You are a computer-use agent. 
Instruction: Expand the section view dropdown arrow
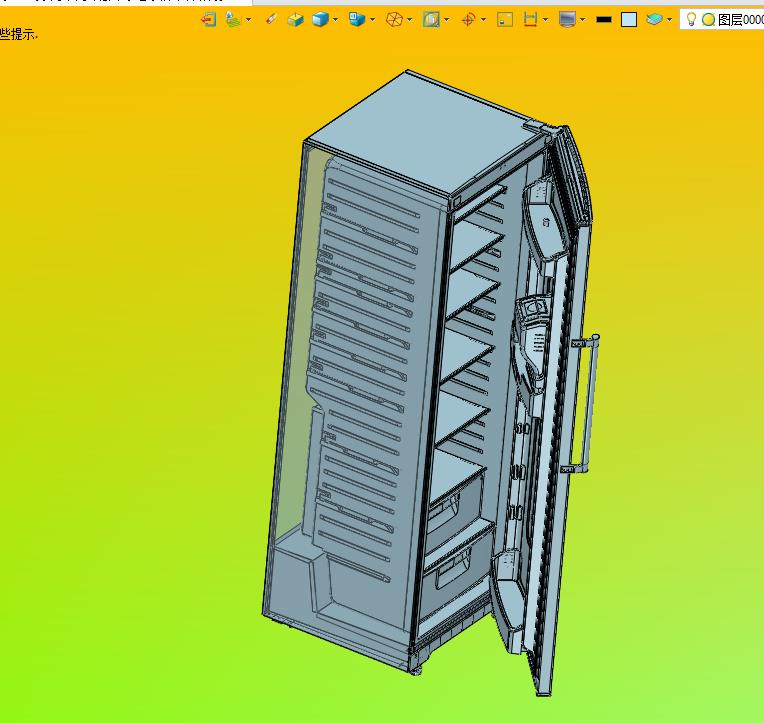coord(446,20)
